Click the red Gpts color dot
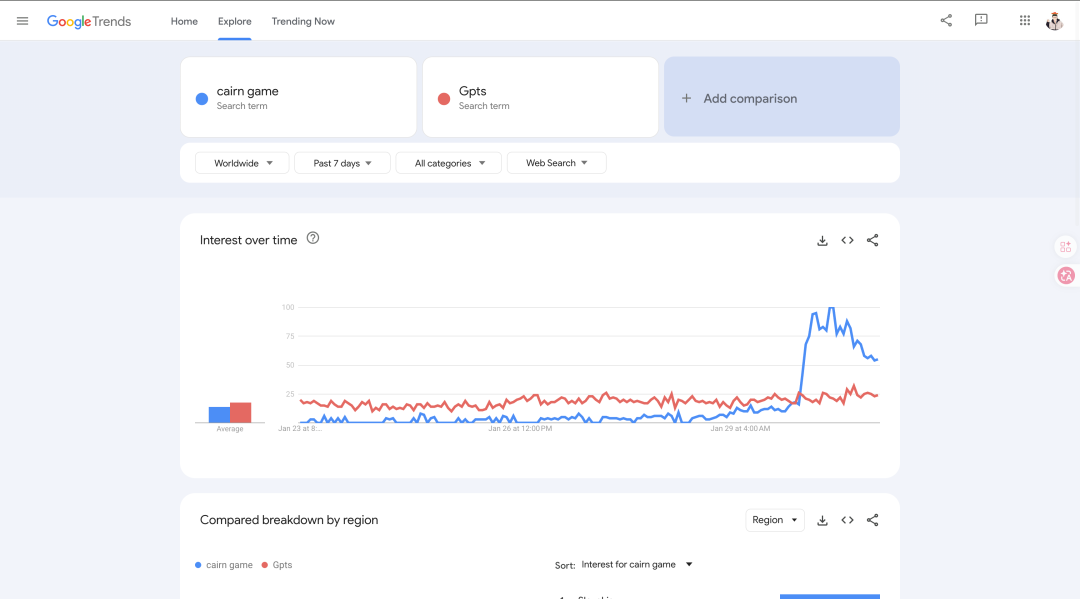 [444, 98]
